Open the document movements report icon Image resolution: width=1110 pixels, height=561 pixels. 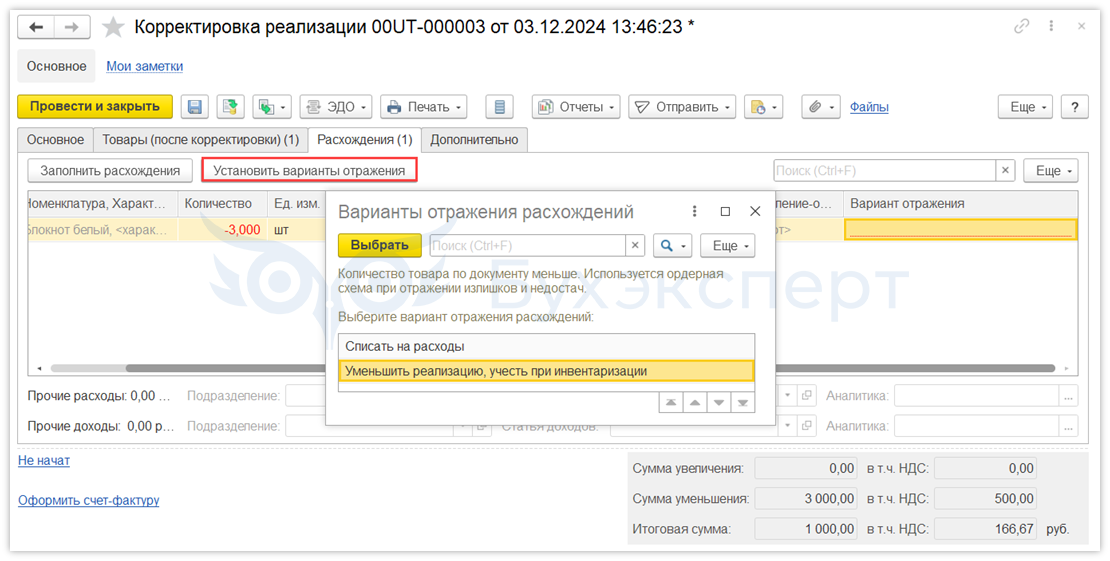(x=499, y=107)
